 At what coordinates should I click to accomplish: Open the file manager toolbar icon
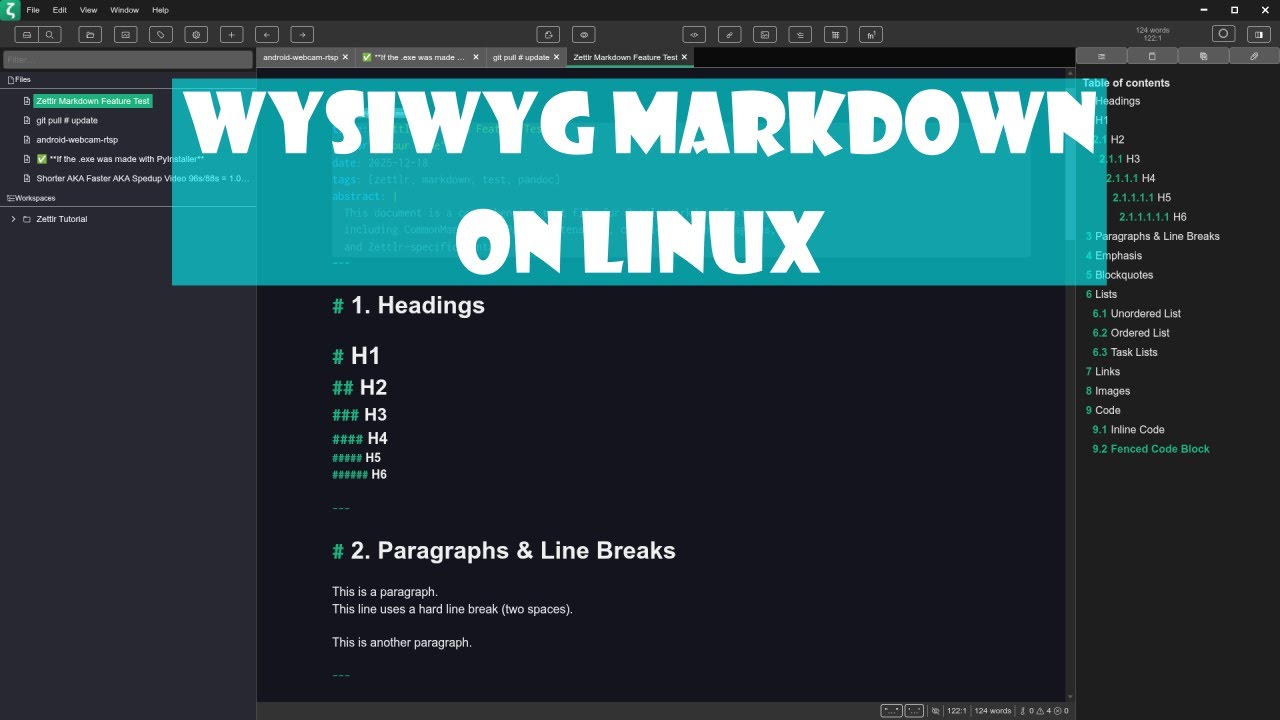coord(27,34)
